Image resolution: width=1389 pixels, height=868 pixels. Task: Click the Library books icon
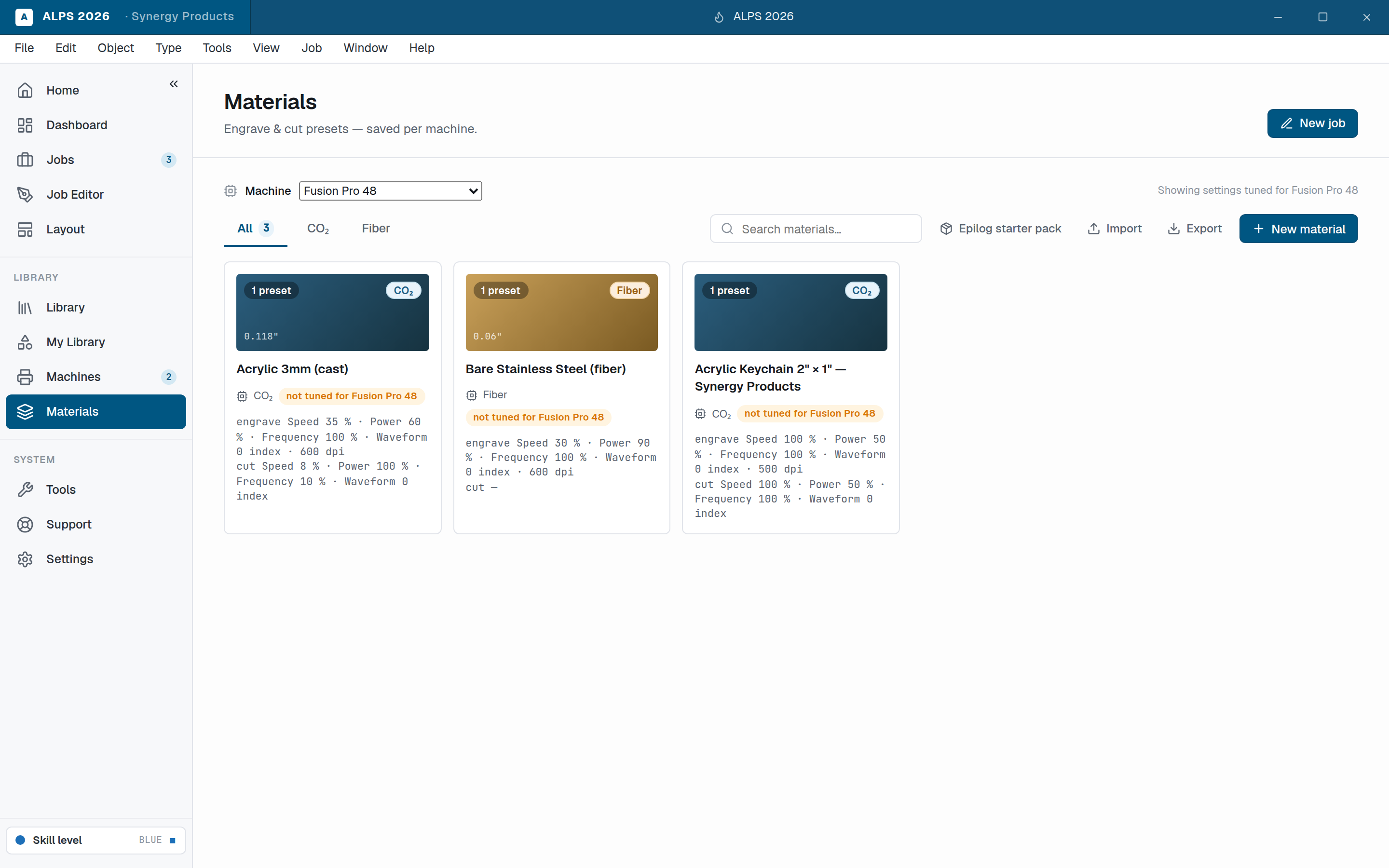[x=25, y=308]
